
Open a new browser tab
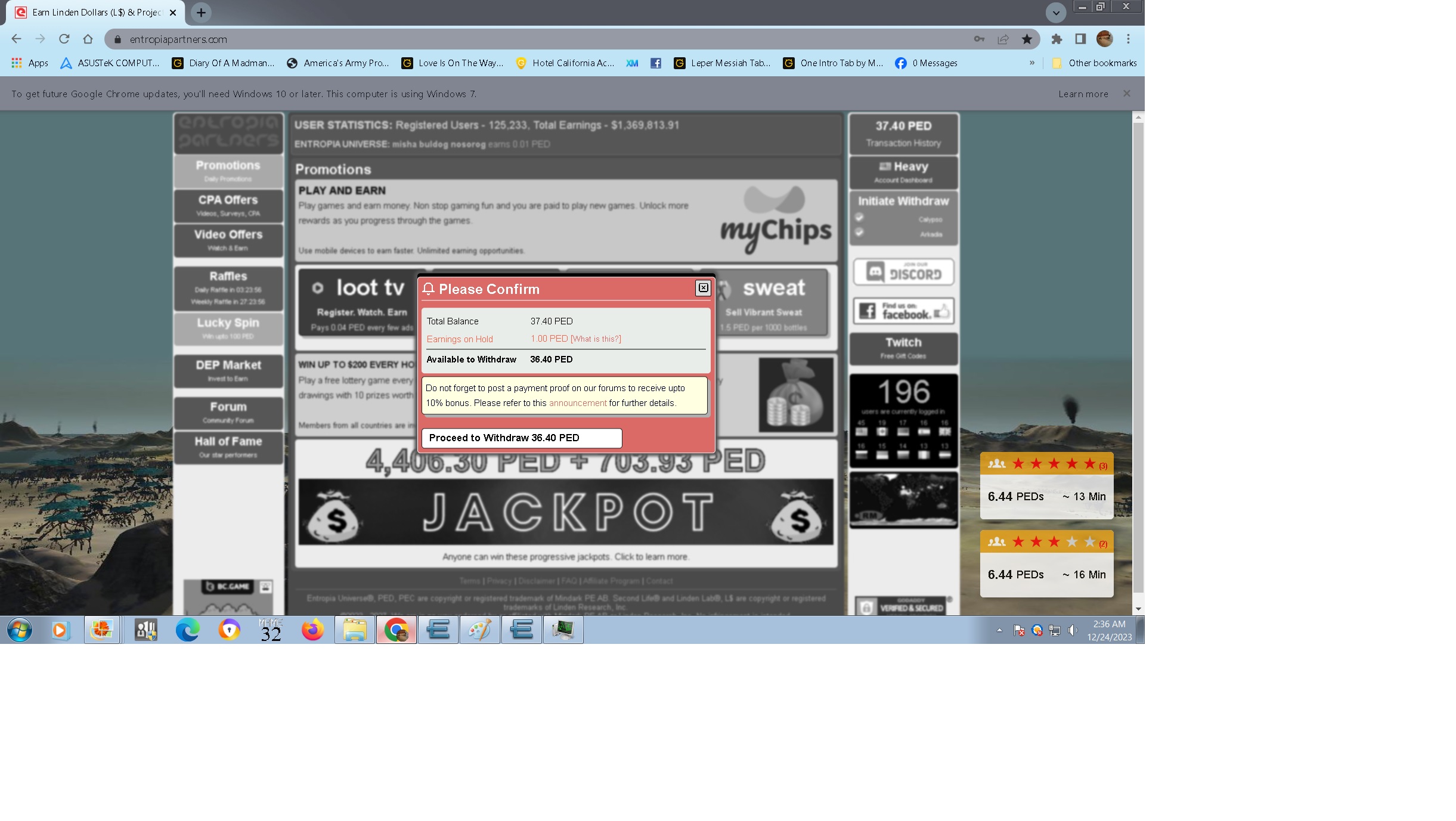[x=201, y=12]
